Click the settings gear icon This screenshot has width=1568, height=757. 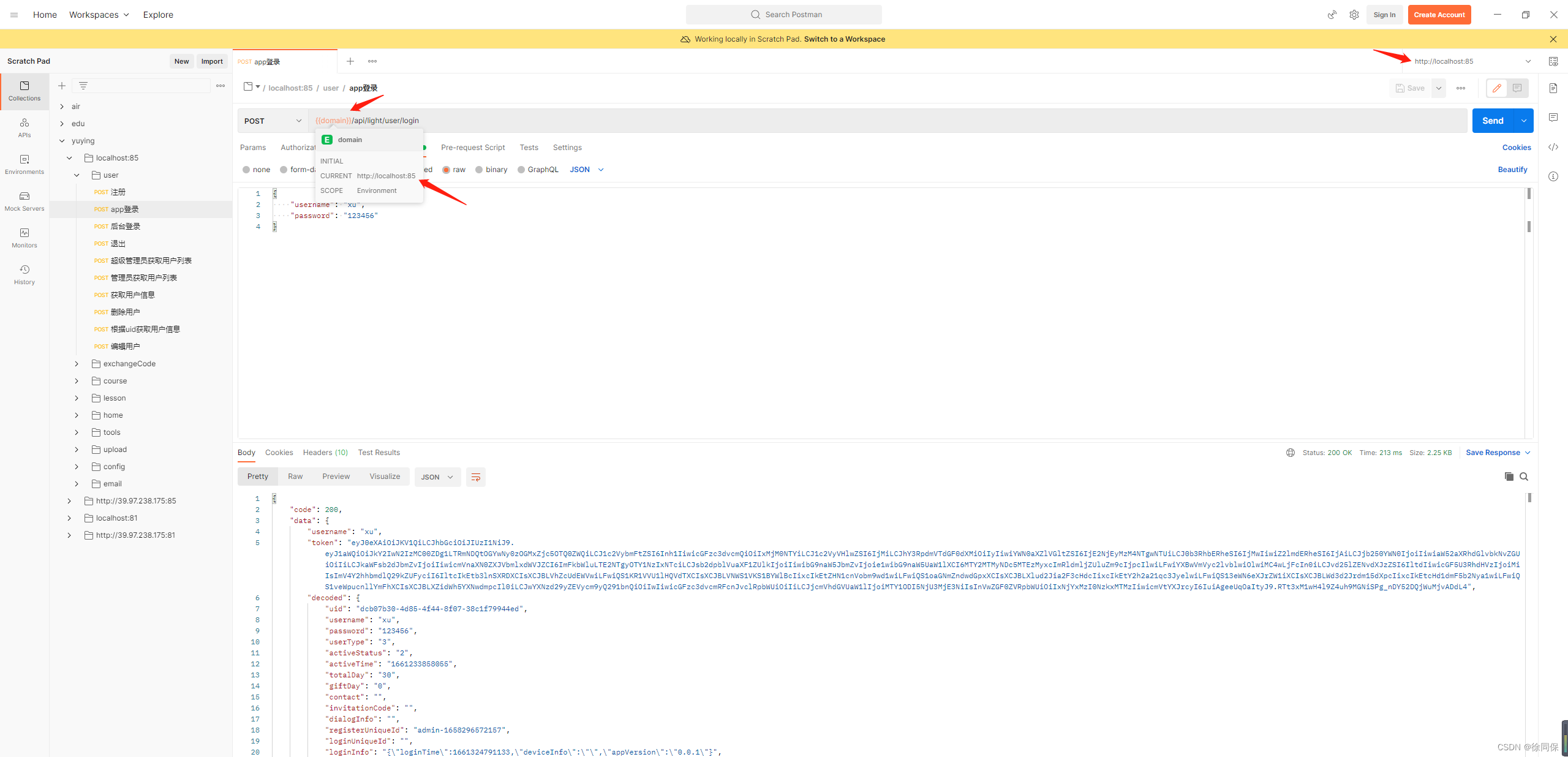pos(1354,15)
